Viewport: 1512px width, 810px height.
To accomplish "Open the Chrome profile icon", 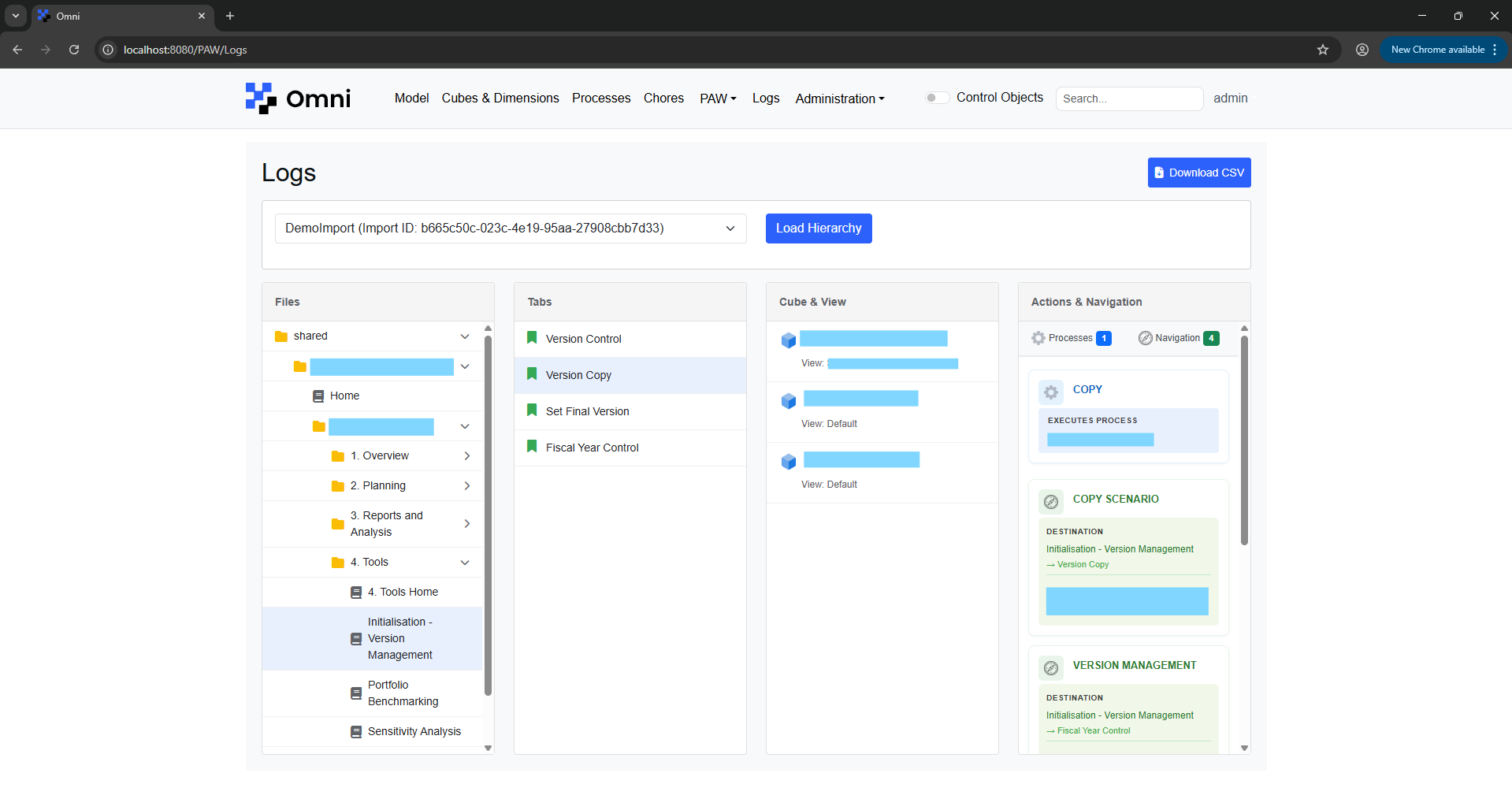I will pos(1362,50).
